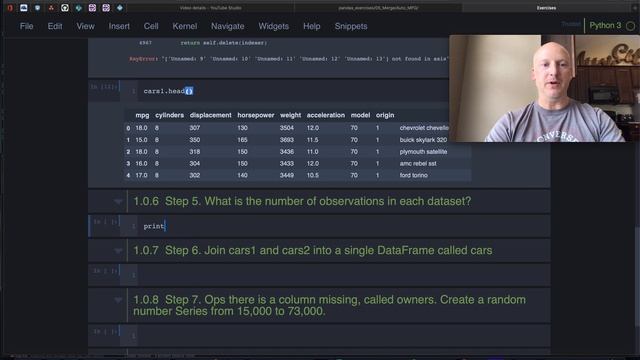This screenshot has height=360, width=640.
Task: Select the Exercises browser tab
Action: click(x=546, y=8)
